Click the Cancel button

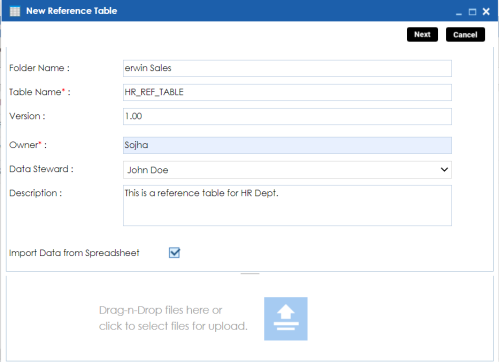coord(465,35)
